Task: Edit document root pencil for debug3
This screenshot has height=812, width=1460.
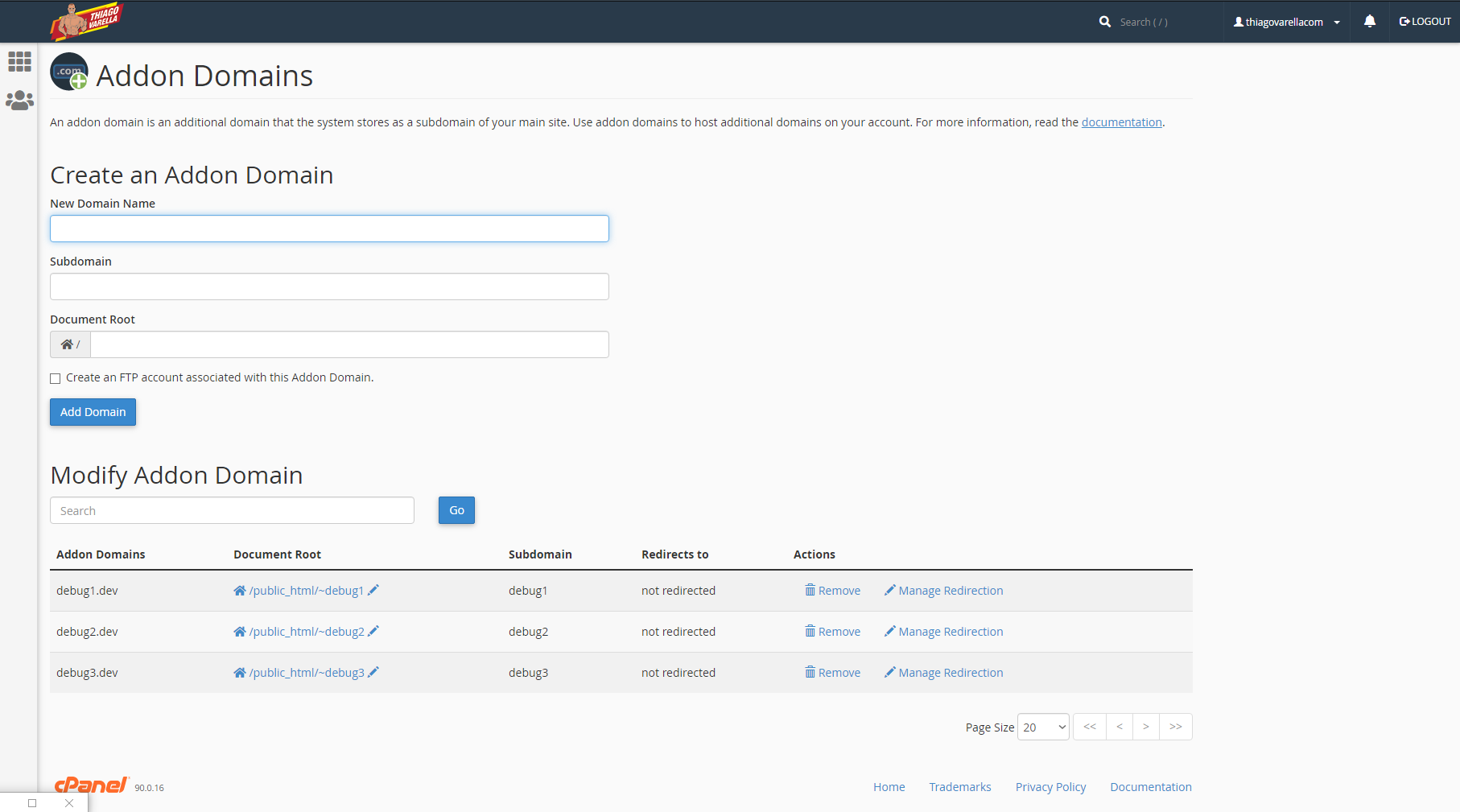Action: pyautogui.click(x=373, y=672)
